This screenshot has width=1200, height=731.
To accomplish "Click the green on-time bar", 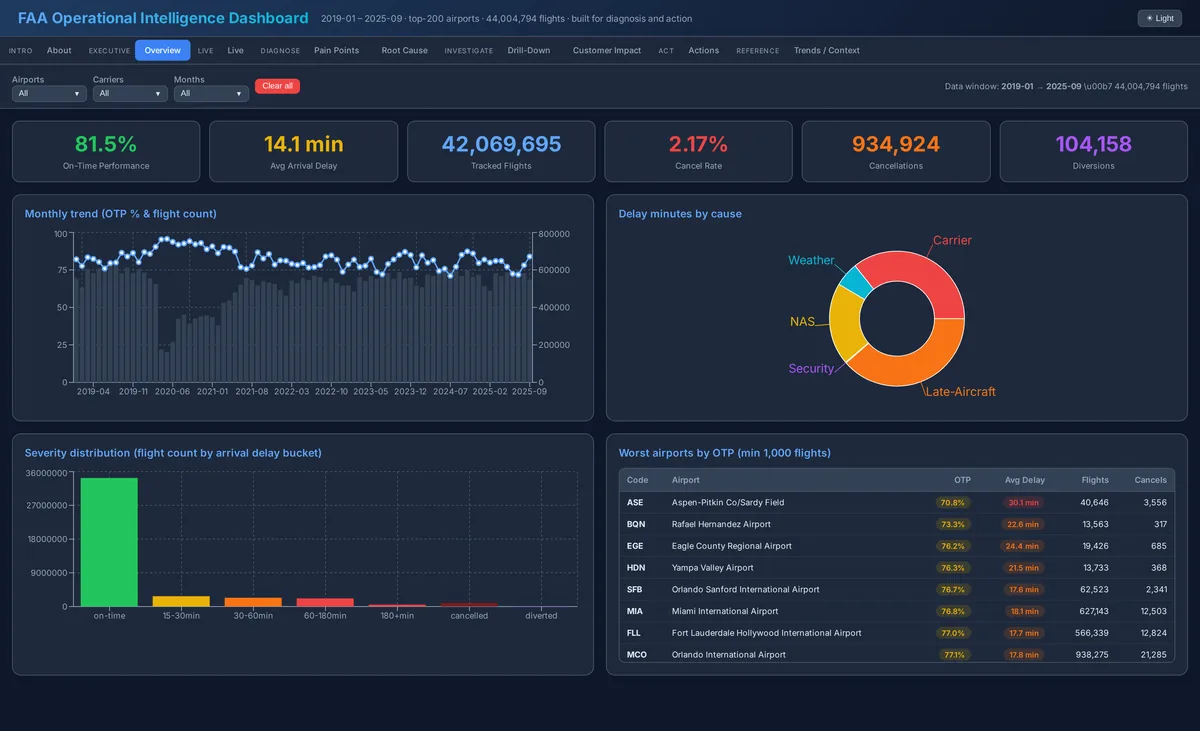I will (109, 542).
